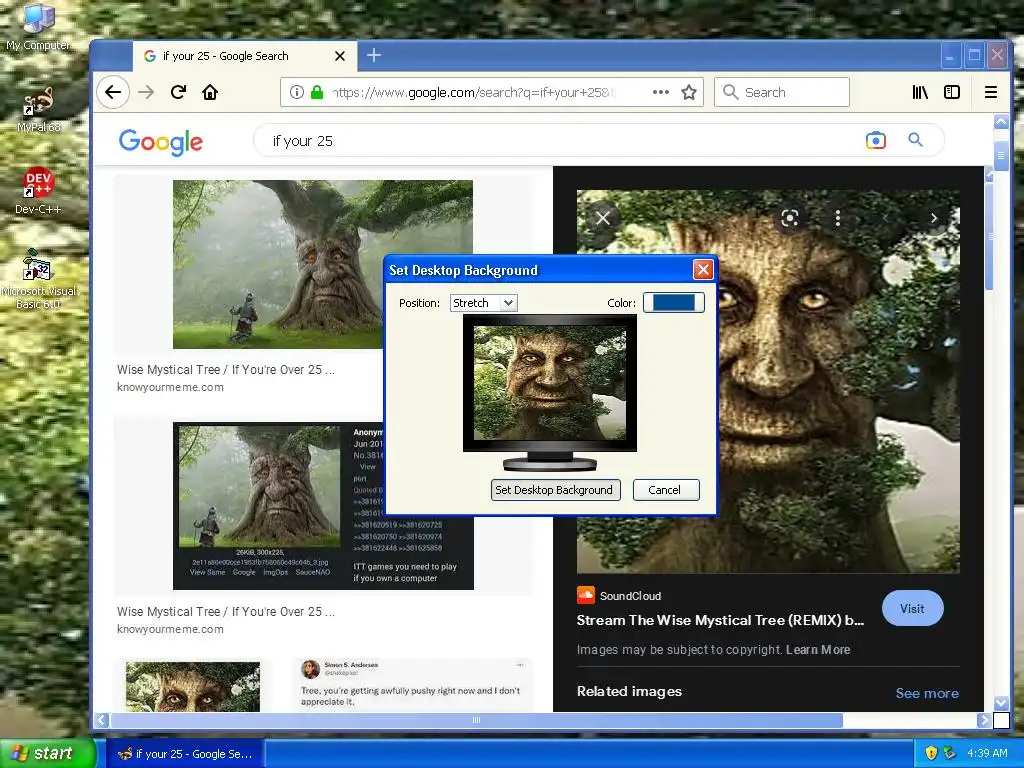The image size is (1024, 768).
Task: Open the Learn More copyright link
Action: click(x=818, y=650)
